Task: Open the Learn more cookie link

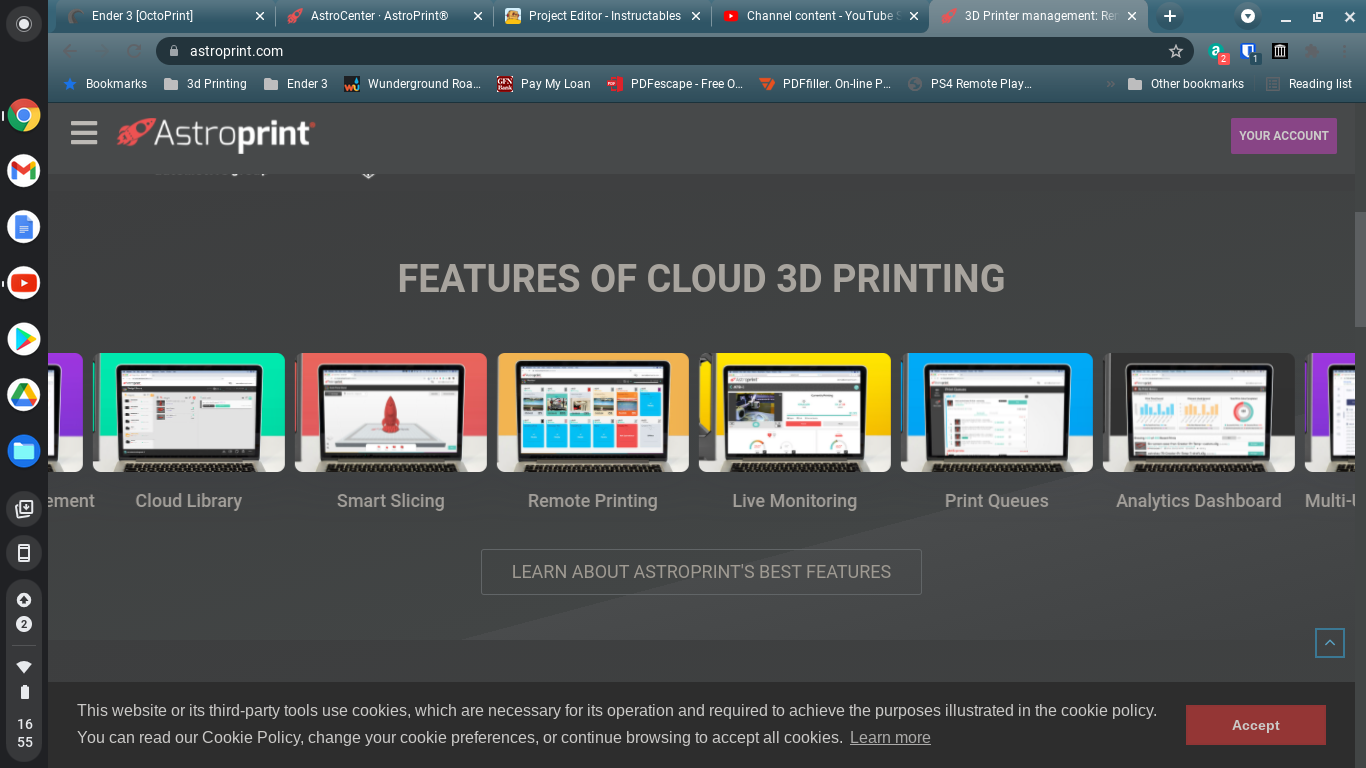Action: point(890,737)
